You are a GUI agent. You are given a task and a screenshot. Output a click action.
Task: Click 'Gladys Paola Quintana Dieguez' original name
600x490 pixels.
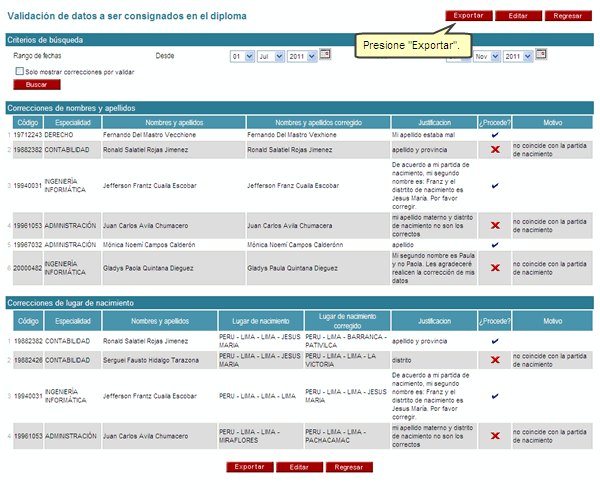point(148,268)
